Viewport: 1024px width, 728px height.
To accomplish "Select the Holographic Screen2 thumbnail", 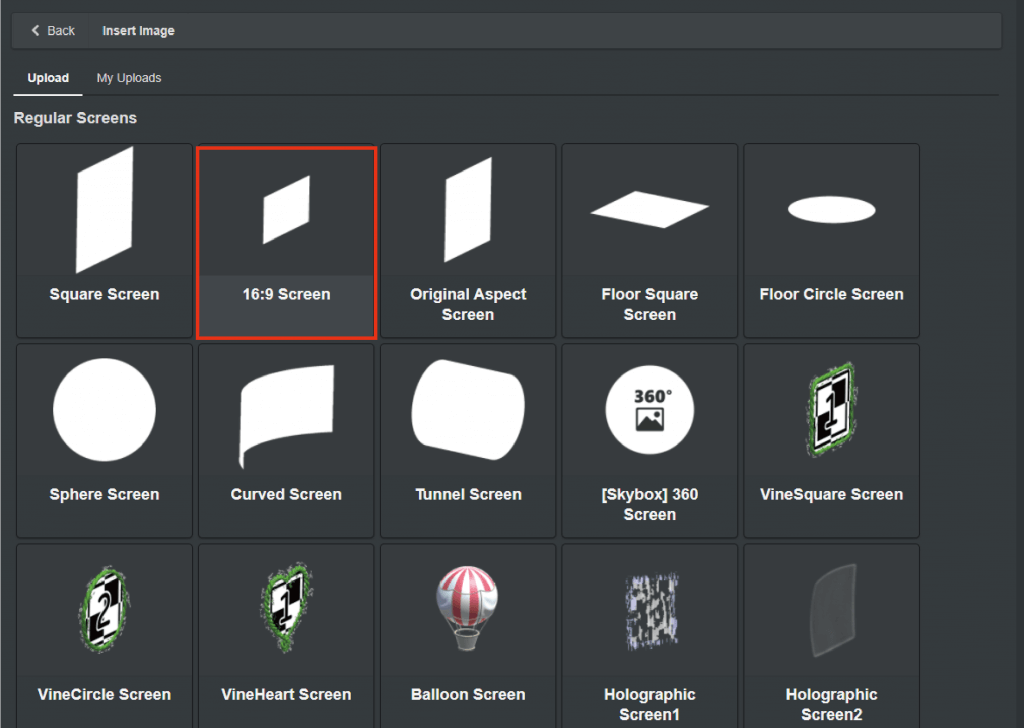I will pos(832,610).
